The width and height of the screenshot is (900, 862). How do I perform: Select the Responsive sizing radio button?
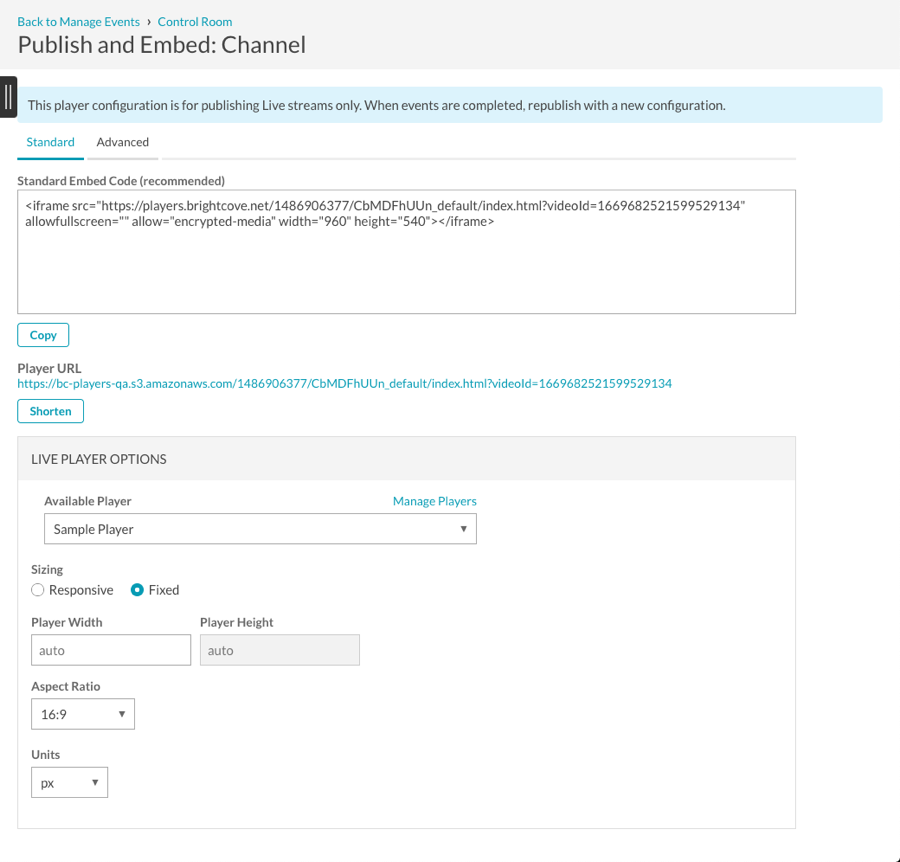click(x=38, y=590)
